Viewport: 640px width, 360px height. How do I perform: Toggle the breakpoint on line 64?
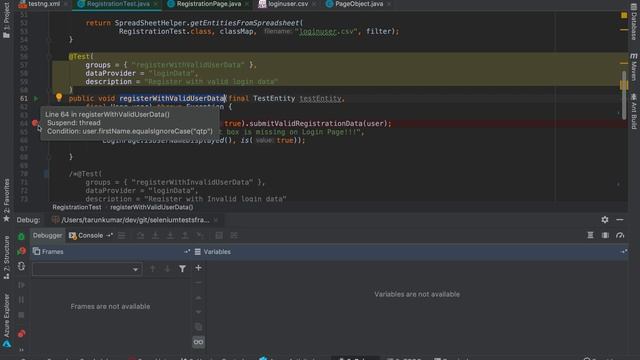click(35, 123)
